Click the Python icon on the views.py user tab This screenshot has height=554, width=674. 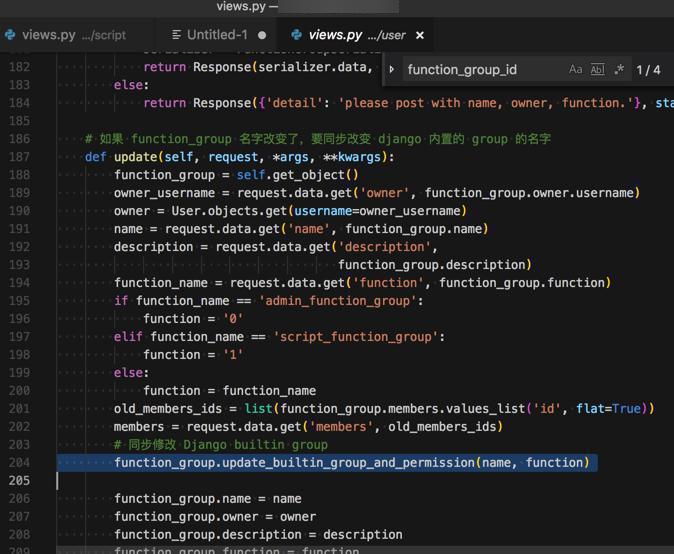point(295,35)
